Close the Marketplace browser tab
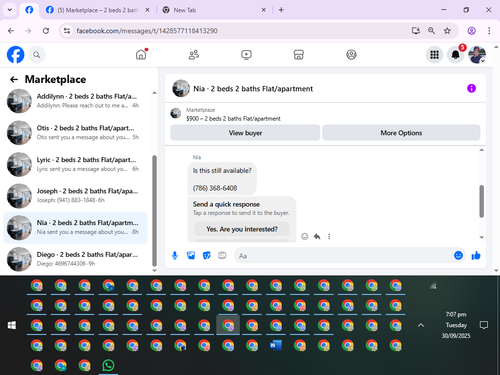This screenshot has width=500, height=375. pos(147,10)
